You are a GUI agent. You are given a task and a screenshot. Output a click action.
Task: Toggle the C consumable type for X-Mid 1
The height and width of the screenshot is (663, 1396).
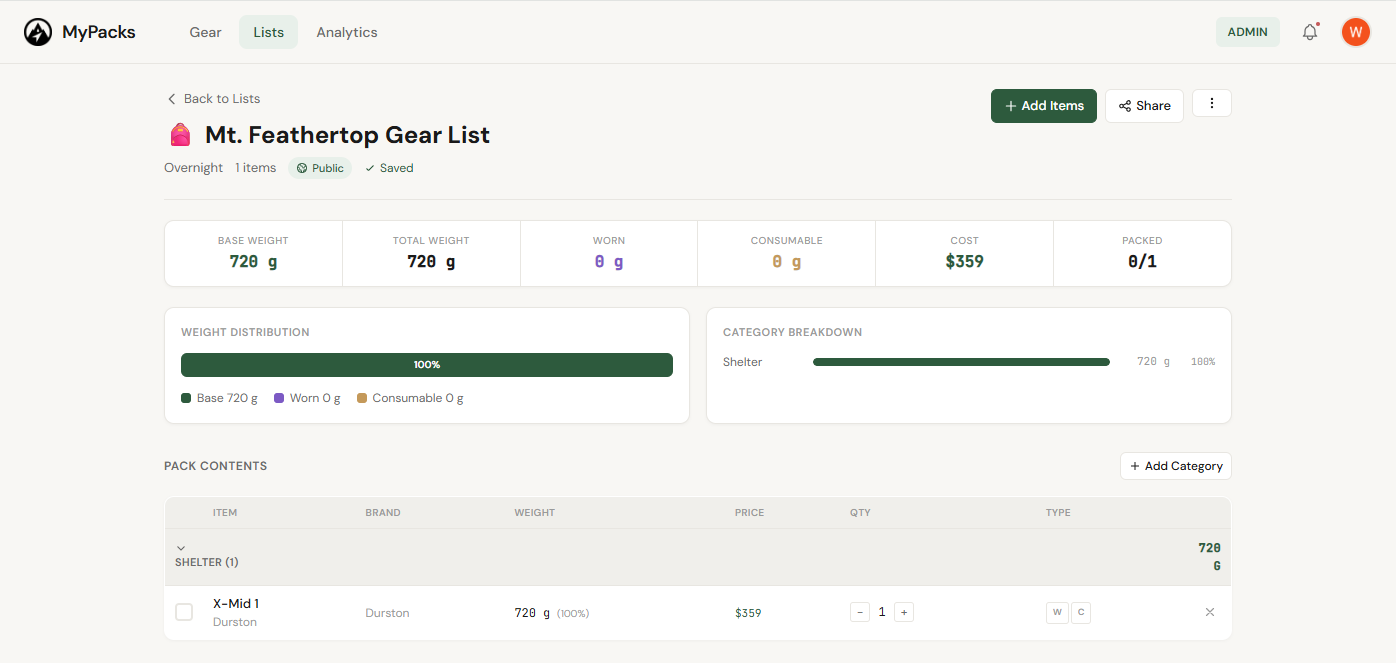pos(1081,612)
